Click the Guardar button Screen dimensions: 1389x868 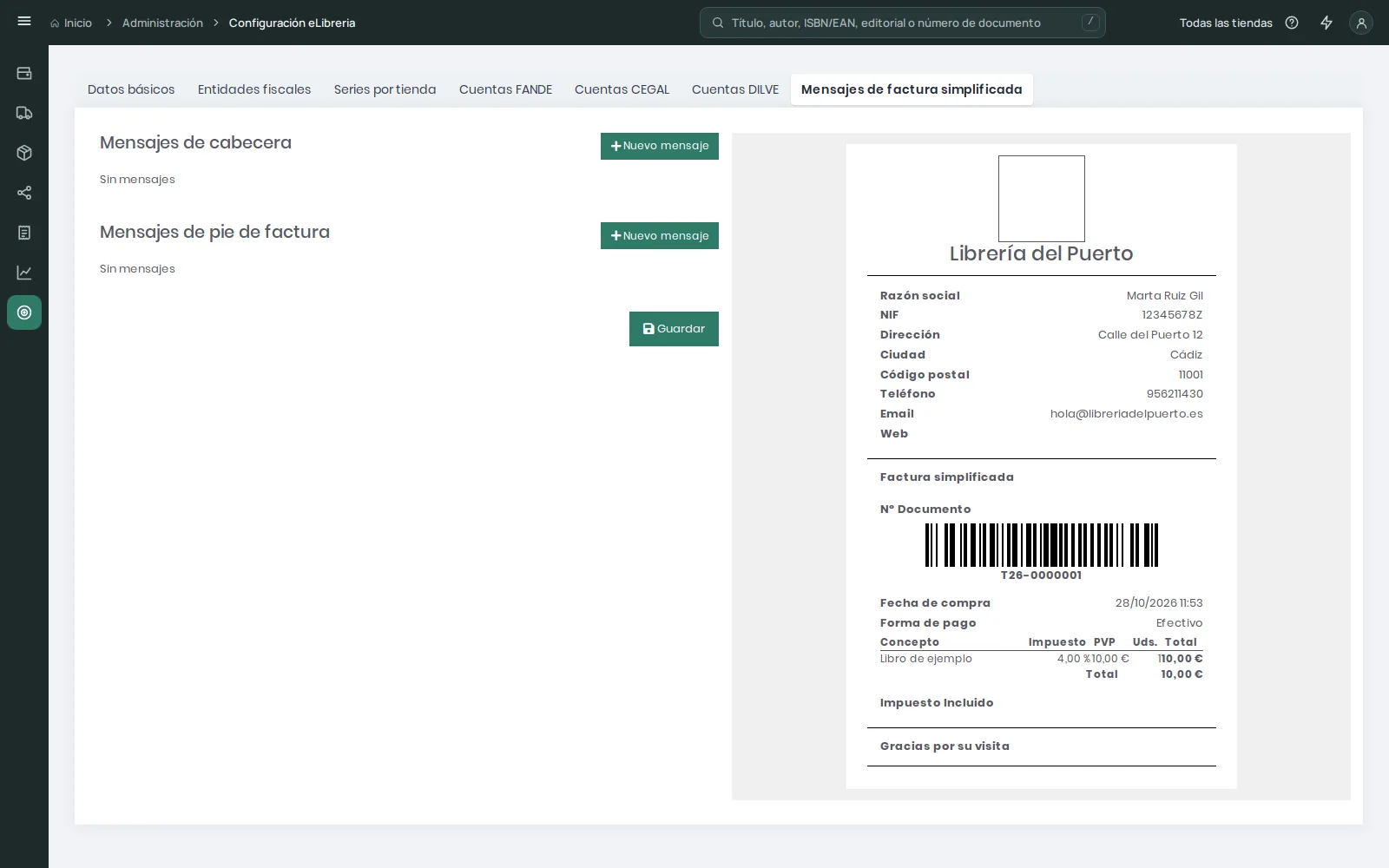[x=674, y=329]
